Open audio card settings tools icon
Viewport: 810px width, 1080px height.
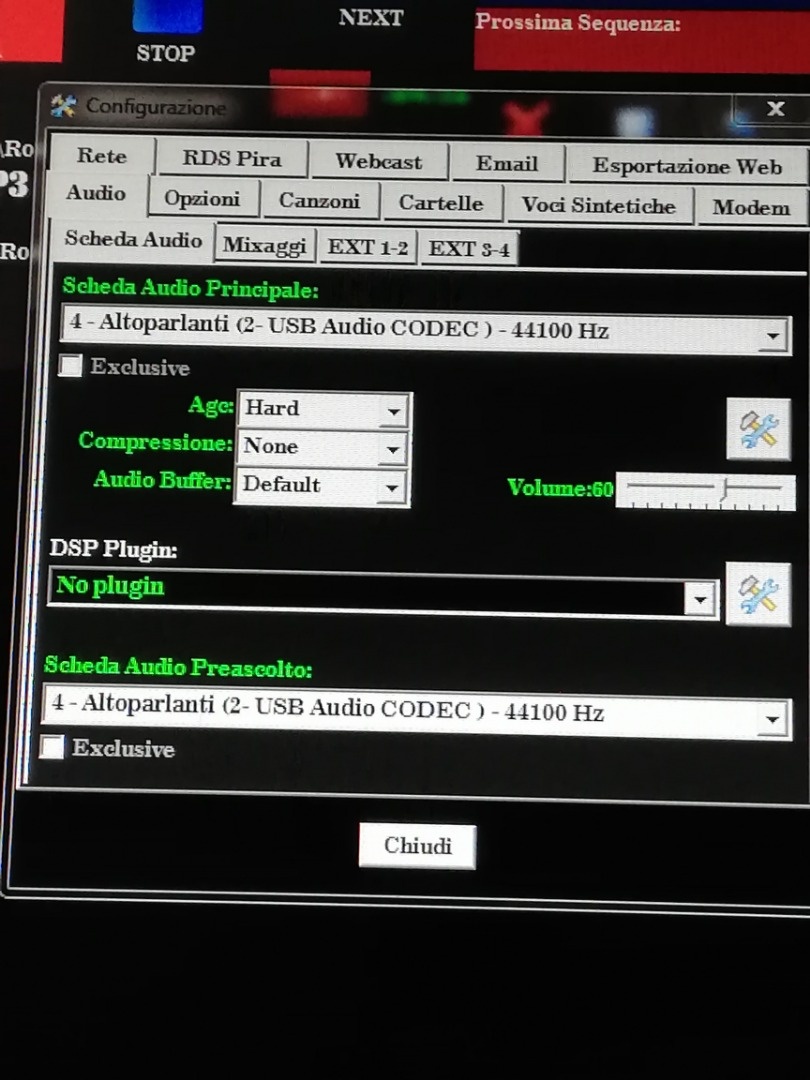pos(758,429)
